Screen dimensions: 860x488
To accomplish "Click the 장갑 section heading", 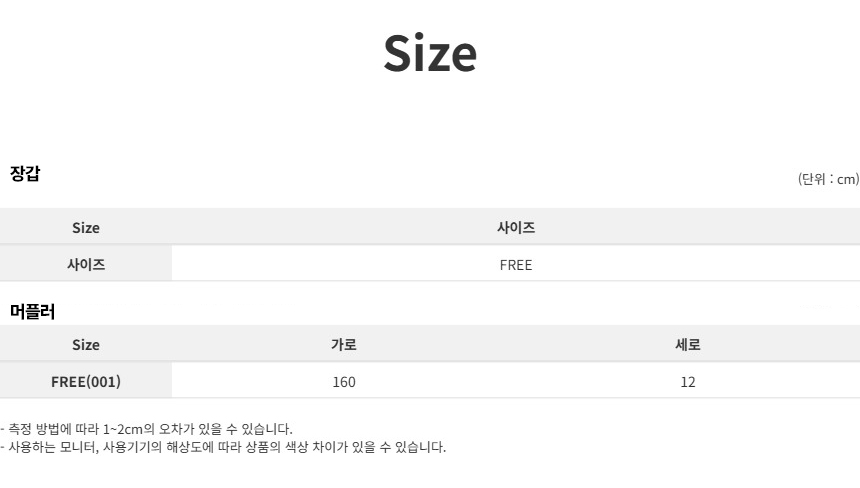I will tap(25, 173).
